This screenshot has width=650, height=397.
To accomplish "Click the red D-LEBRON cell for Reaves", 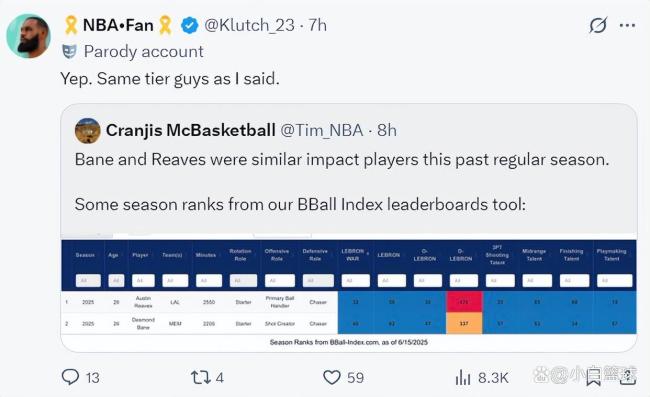I will coord(464,302).
